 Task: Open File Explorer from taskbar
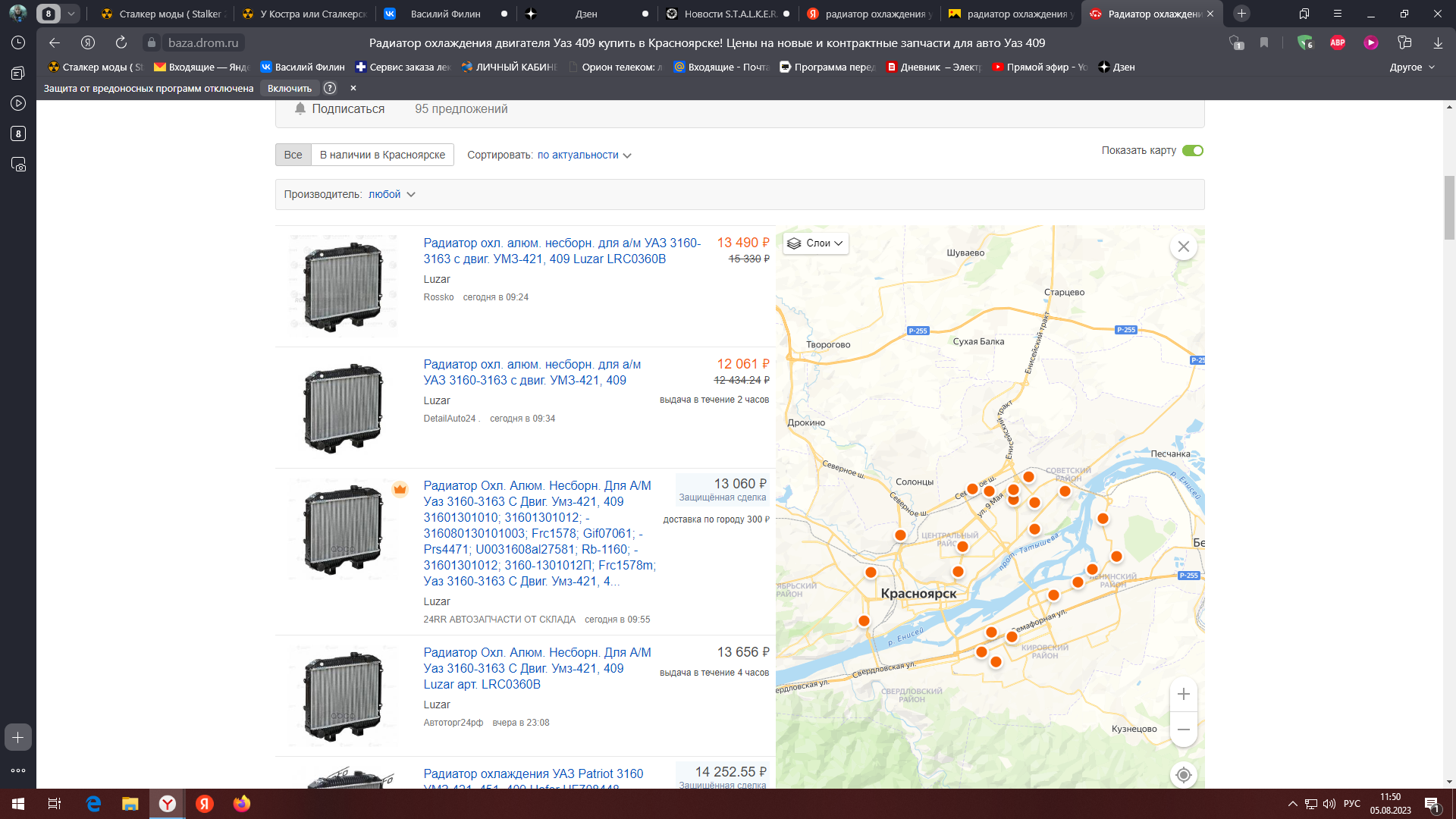coord(130,804)
